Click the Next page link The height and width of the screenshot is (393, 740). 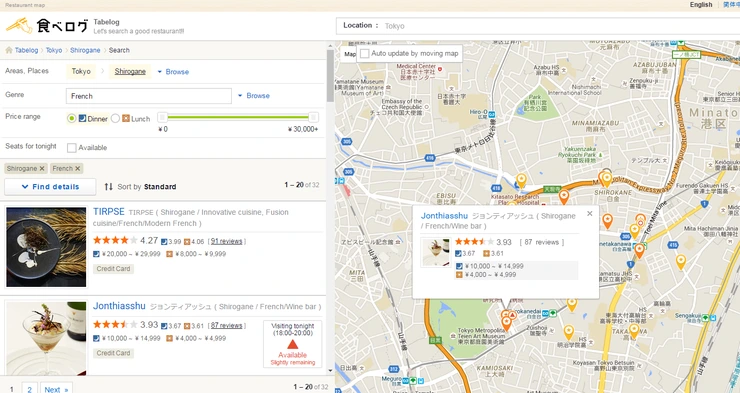click(x=56, y=389)
